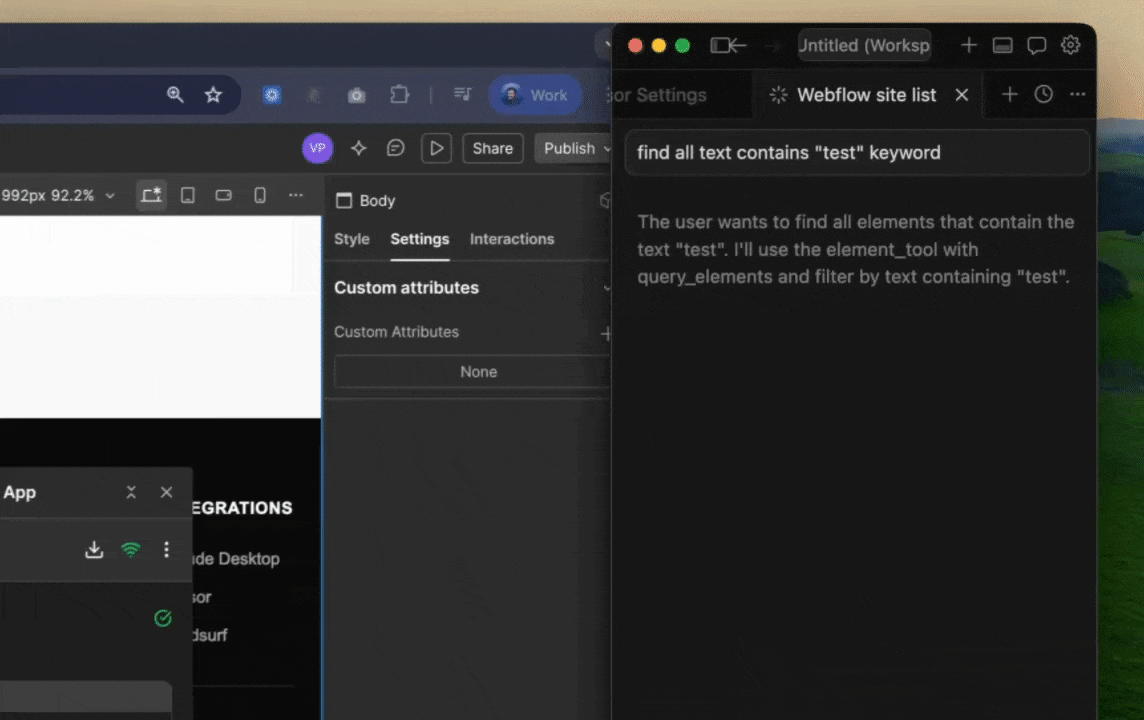Image resolution: width=1144 pixels, height=720 pixels.
Task: Click the Share button
Action: tap(492, 148)
